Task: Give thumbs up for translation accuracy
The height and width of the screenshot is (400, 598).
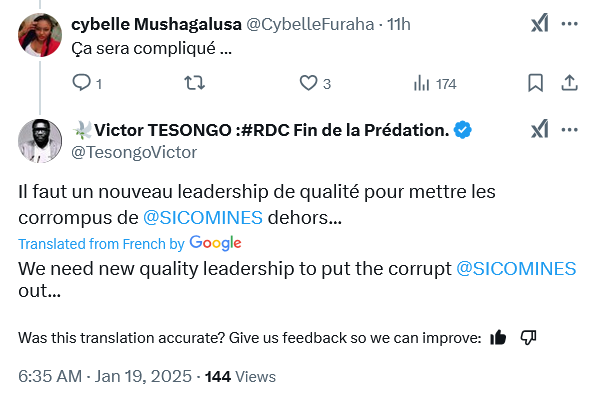Action: 498,337
